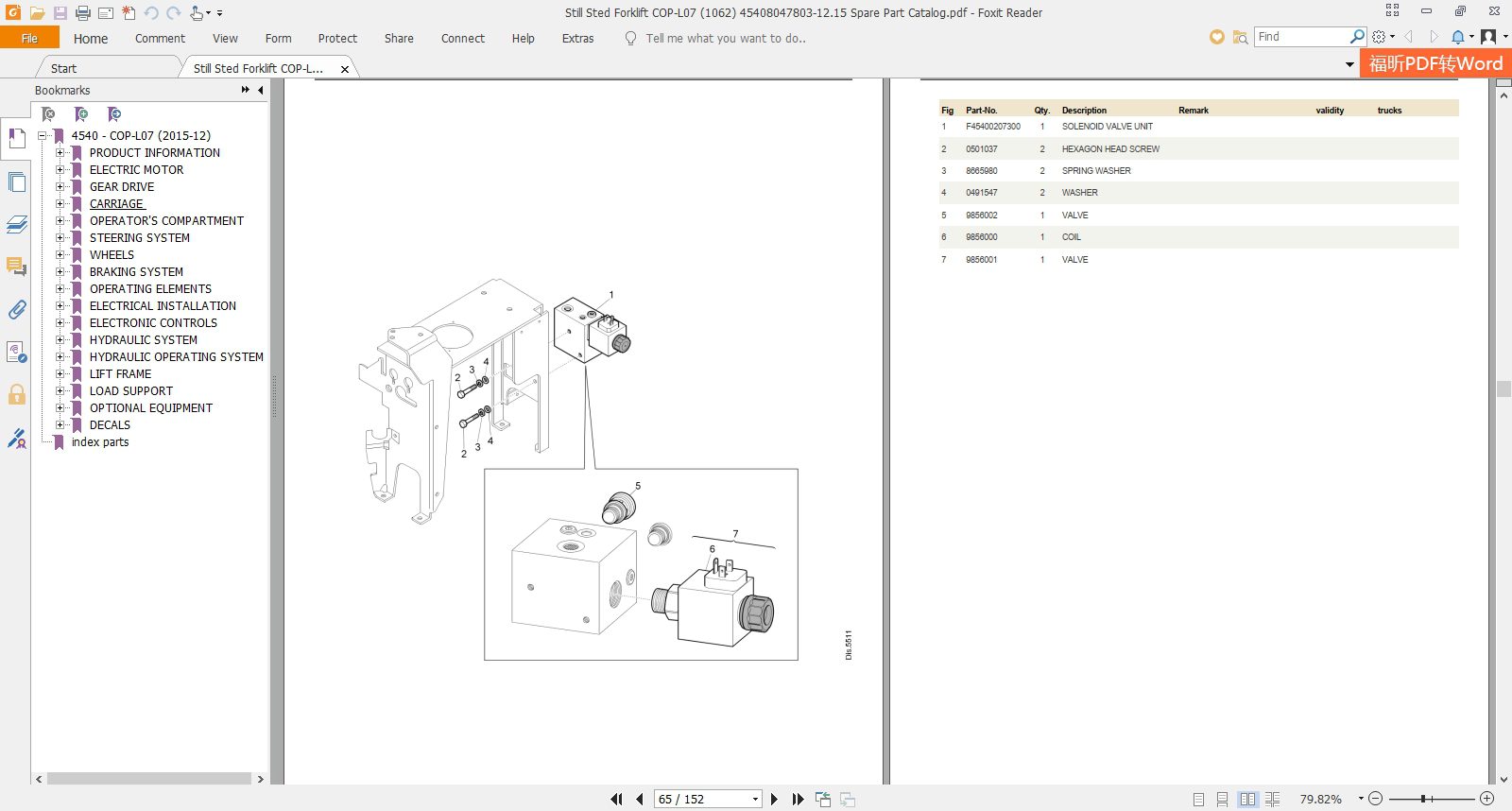Collapse the Bookmarks panel with left arrow
This screenshot has width=1512, height=811.
coord(260,90)
